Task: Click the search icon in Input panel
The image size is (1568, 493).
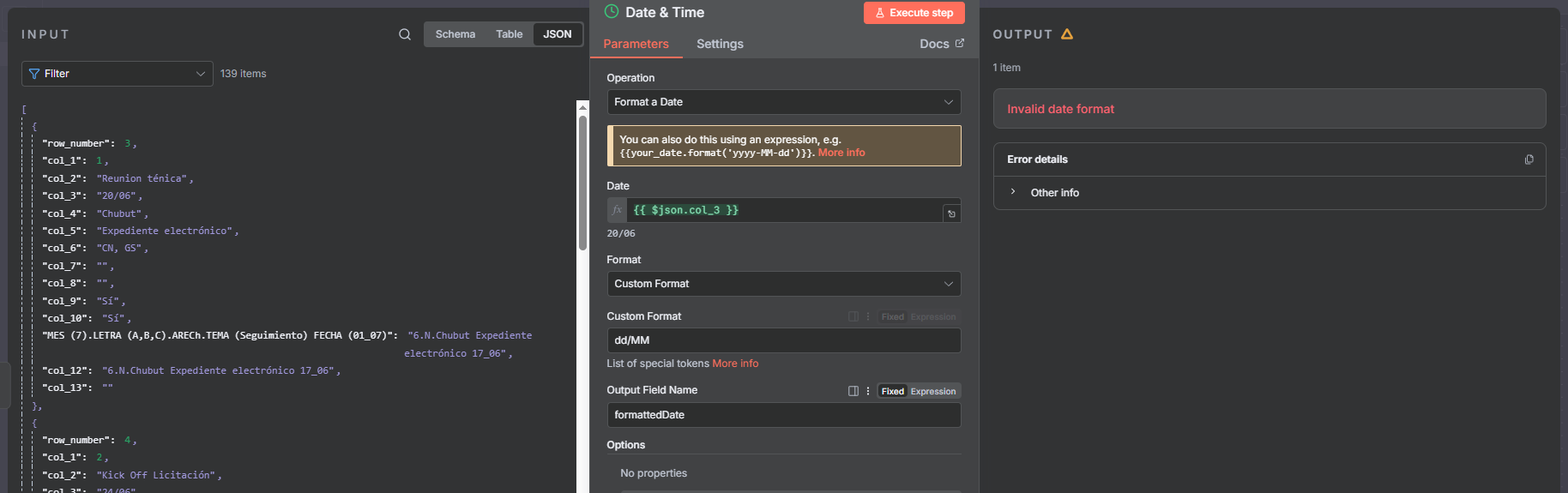Action: point(405,34)
